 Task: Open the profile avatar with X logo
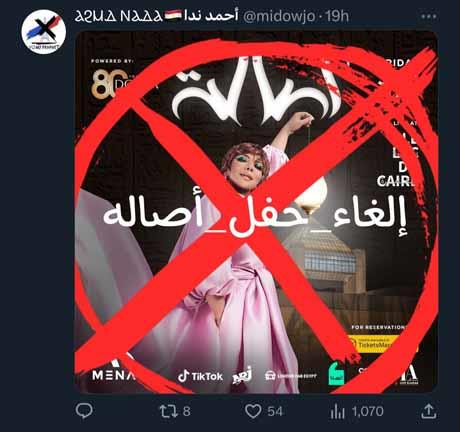[43, 32]
